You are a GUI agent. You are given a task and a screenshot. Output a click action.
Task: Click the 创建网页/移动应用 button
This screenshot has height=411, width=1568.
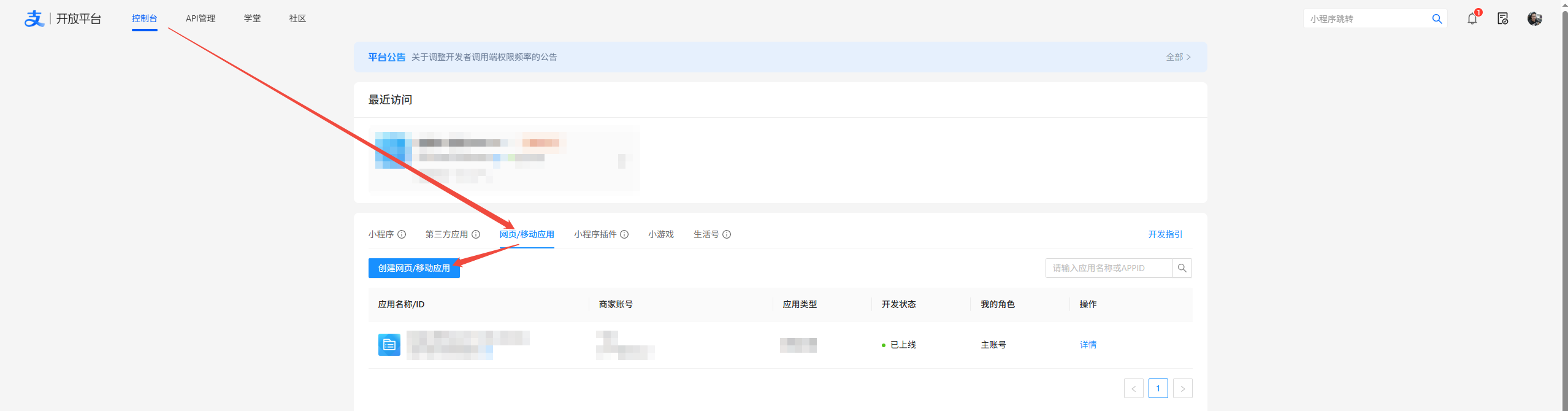414,268
